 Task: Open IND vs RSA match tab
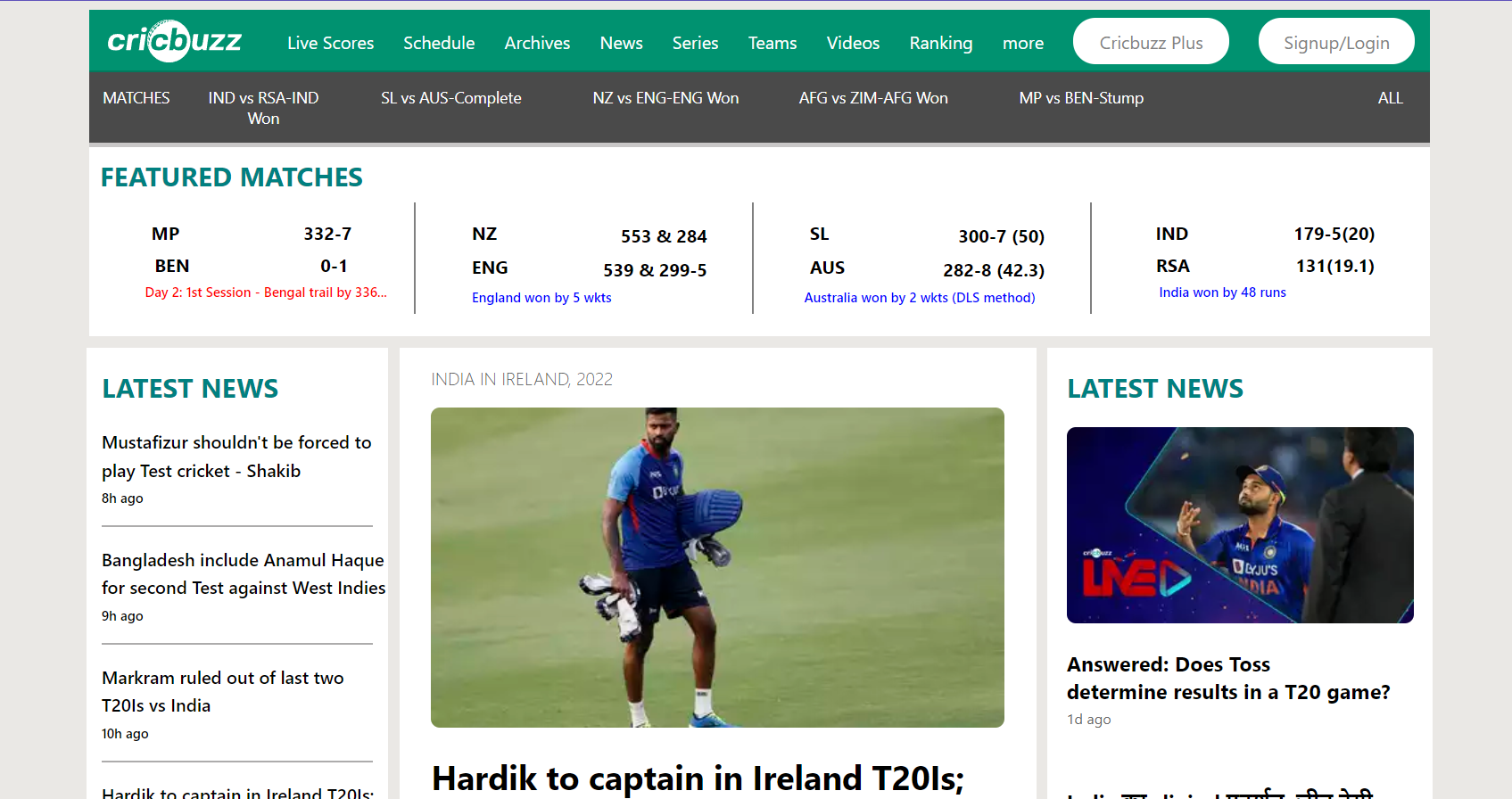[263, 108]
